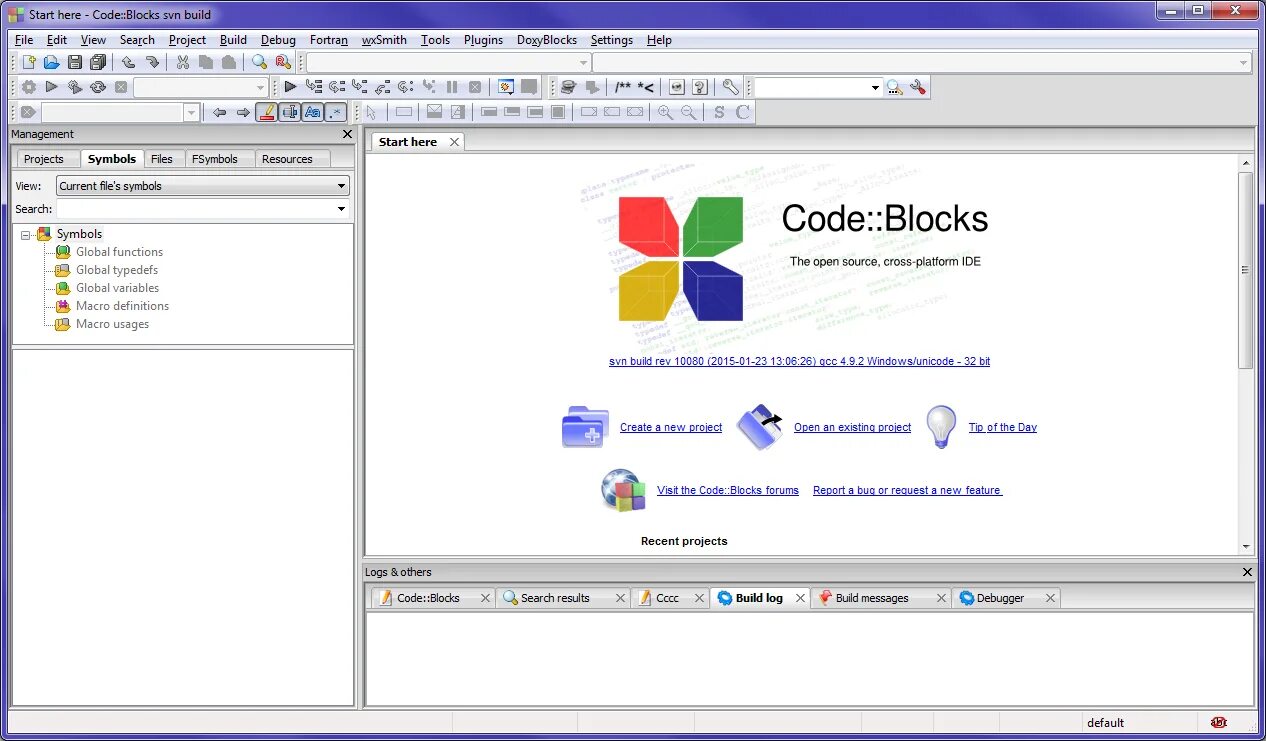
Task: Open the Search dropdown in Symbols panel
Action: (341, 209)
